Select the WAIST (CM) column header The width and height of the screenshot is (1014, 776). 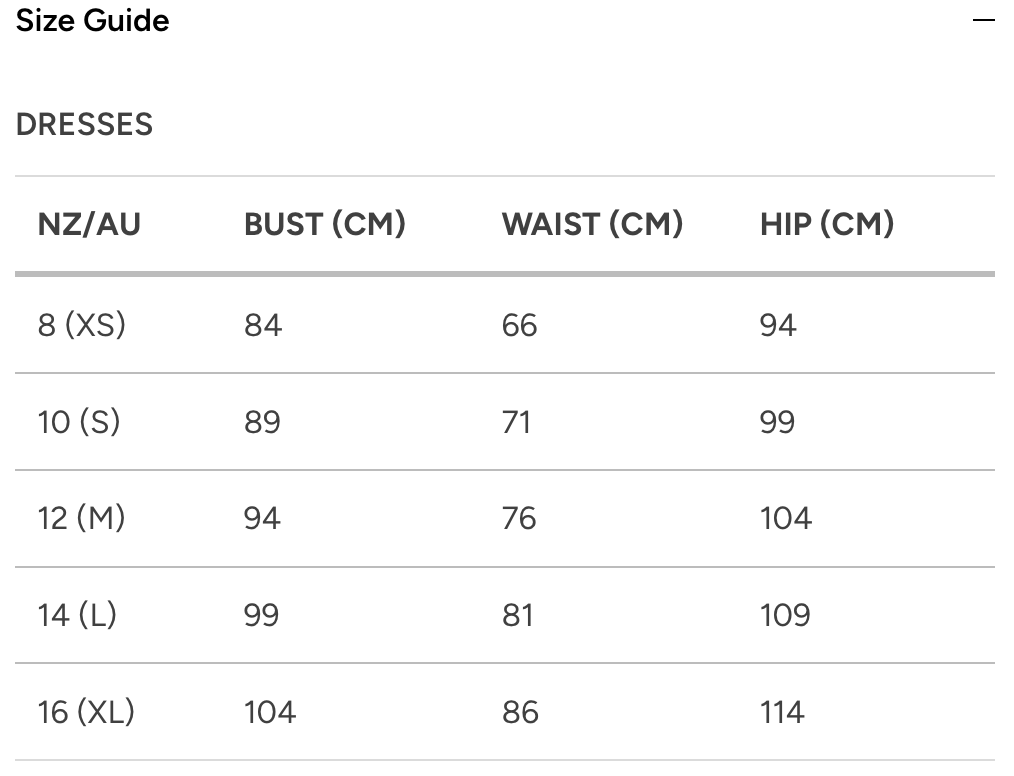592,224
